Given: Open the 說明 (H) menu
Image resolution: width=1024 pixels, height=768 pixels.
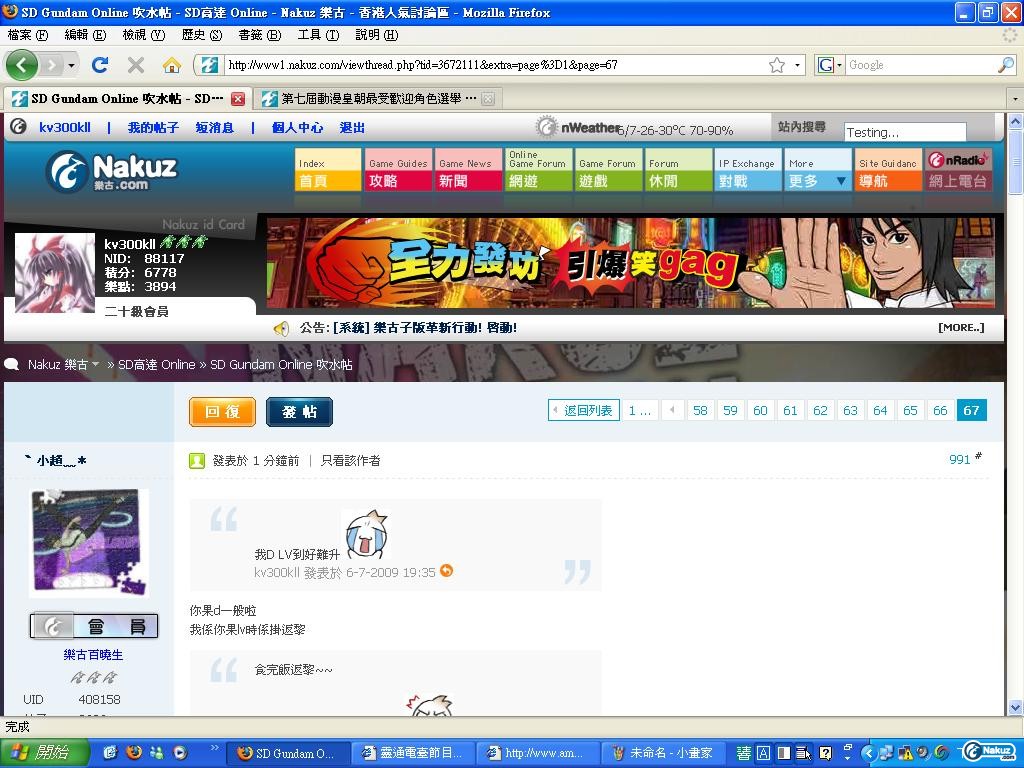Looking at the screenshot, I should point(376,35).
